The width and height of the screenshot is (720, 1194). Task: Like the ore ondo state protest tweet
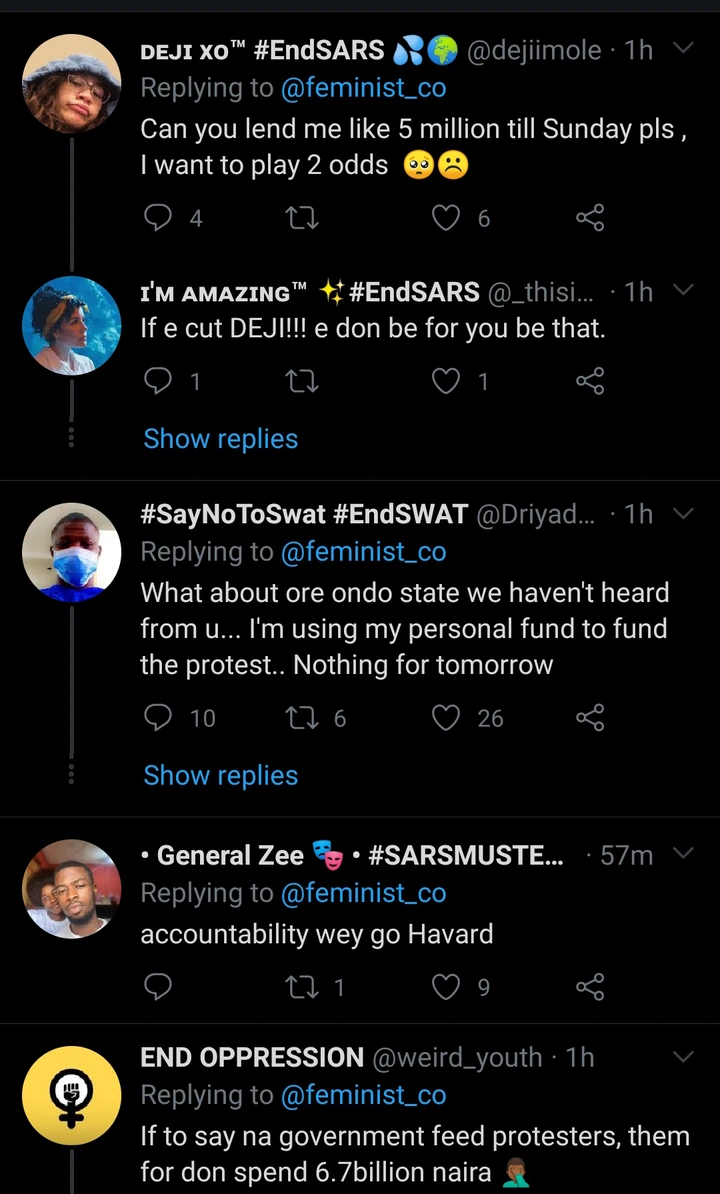446,718
